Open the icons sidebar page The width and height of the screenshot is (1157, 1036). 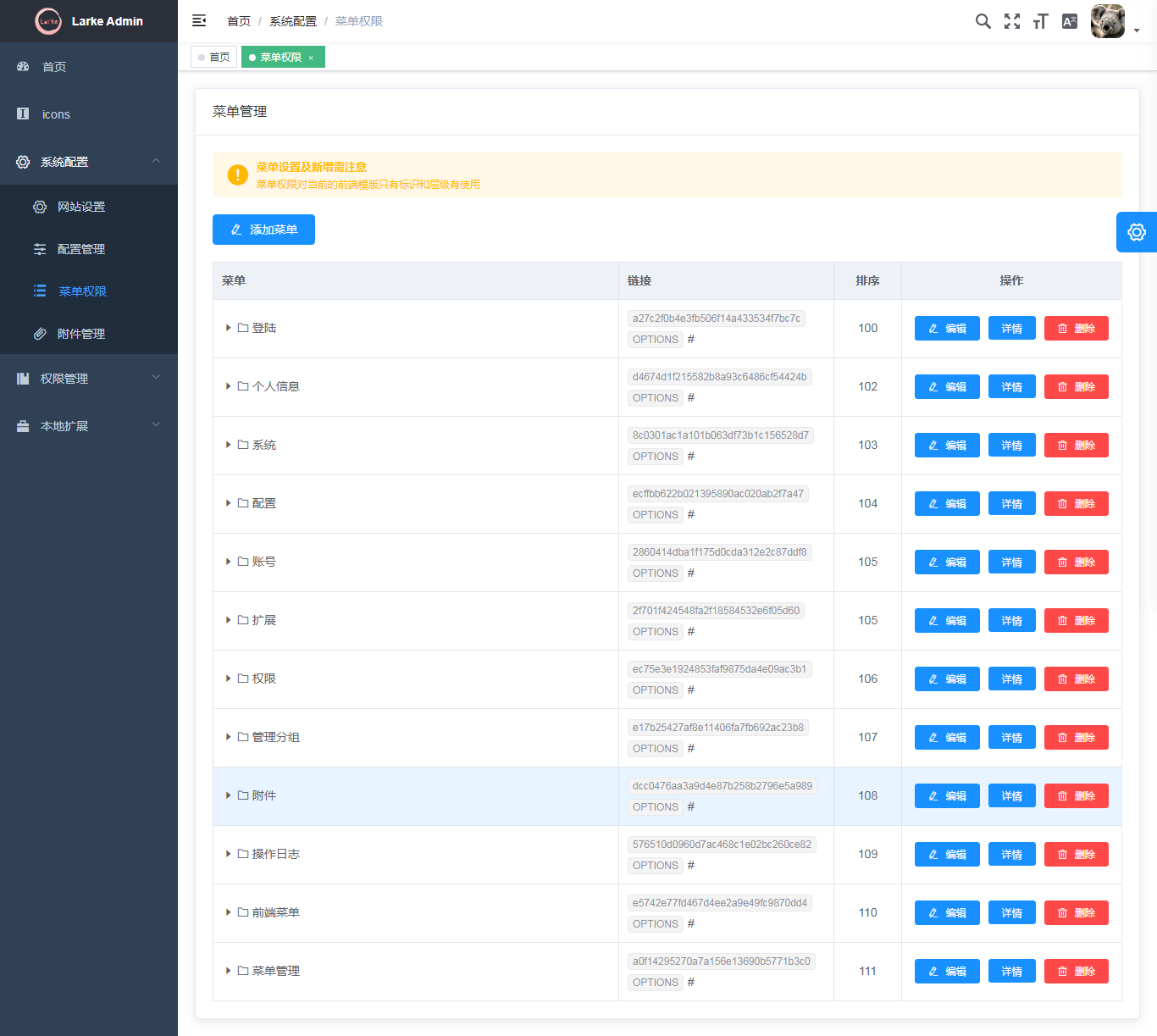pos(89,114)
